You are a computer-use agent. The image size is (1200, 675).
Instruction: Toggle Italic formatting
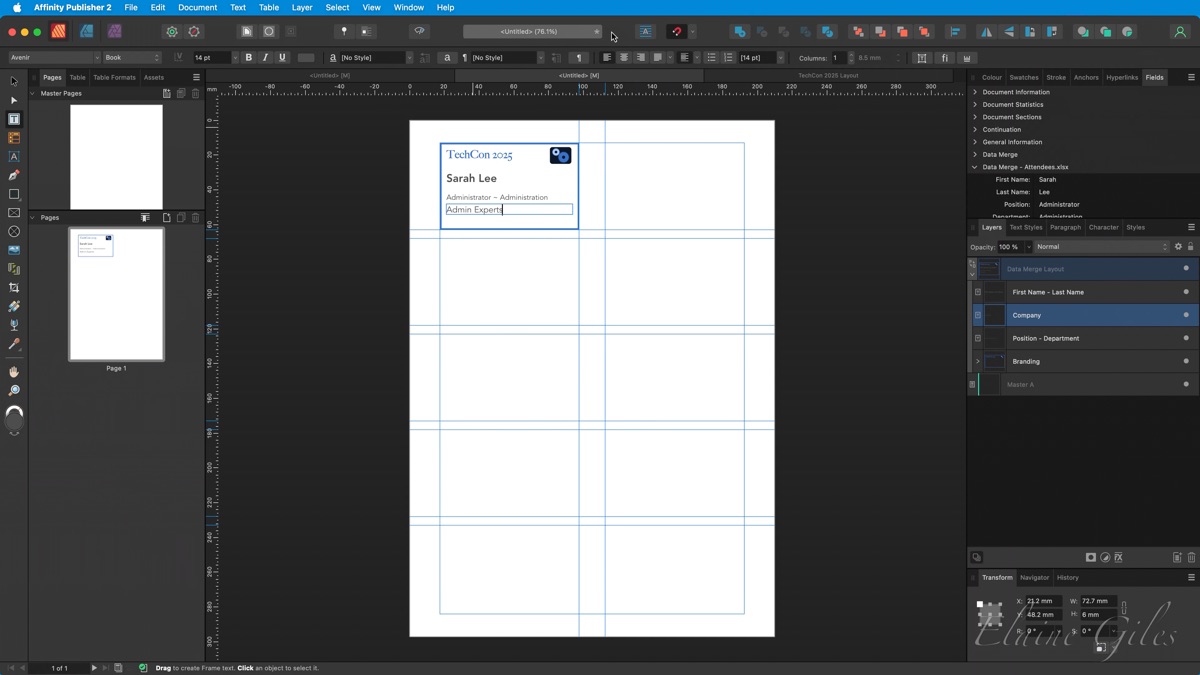coord(265,58)
